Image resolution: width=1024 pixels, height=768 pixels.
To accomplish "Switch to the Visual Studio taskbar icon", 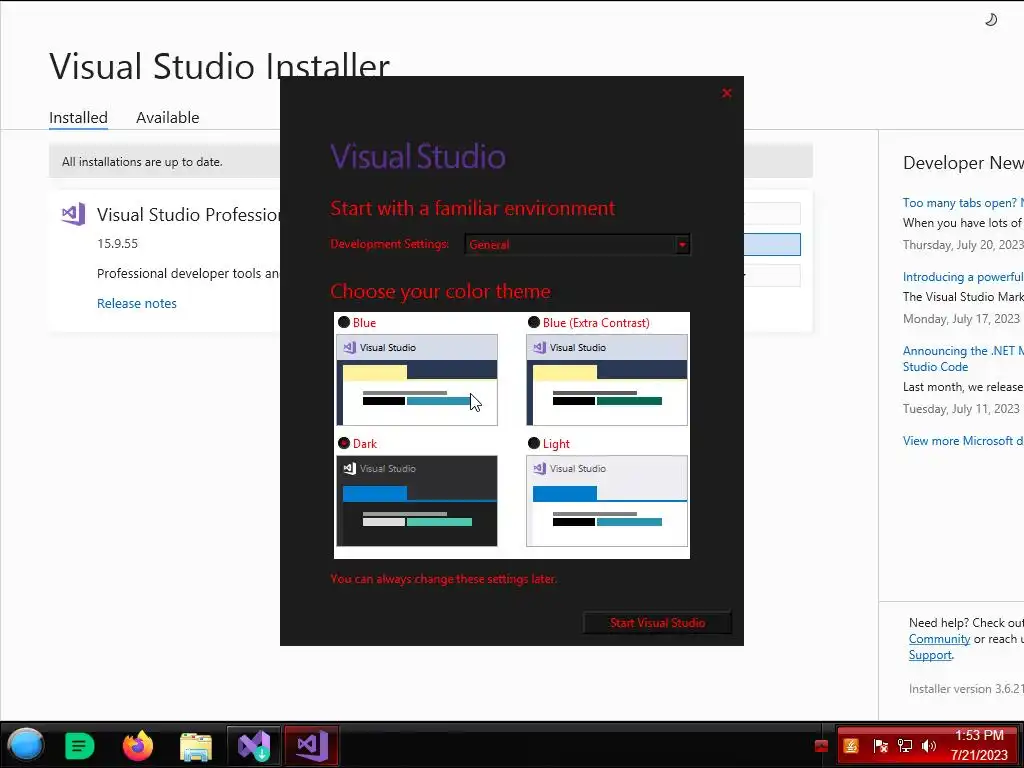I will tap(312, 746).
